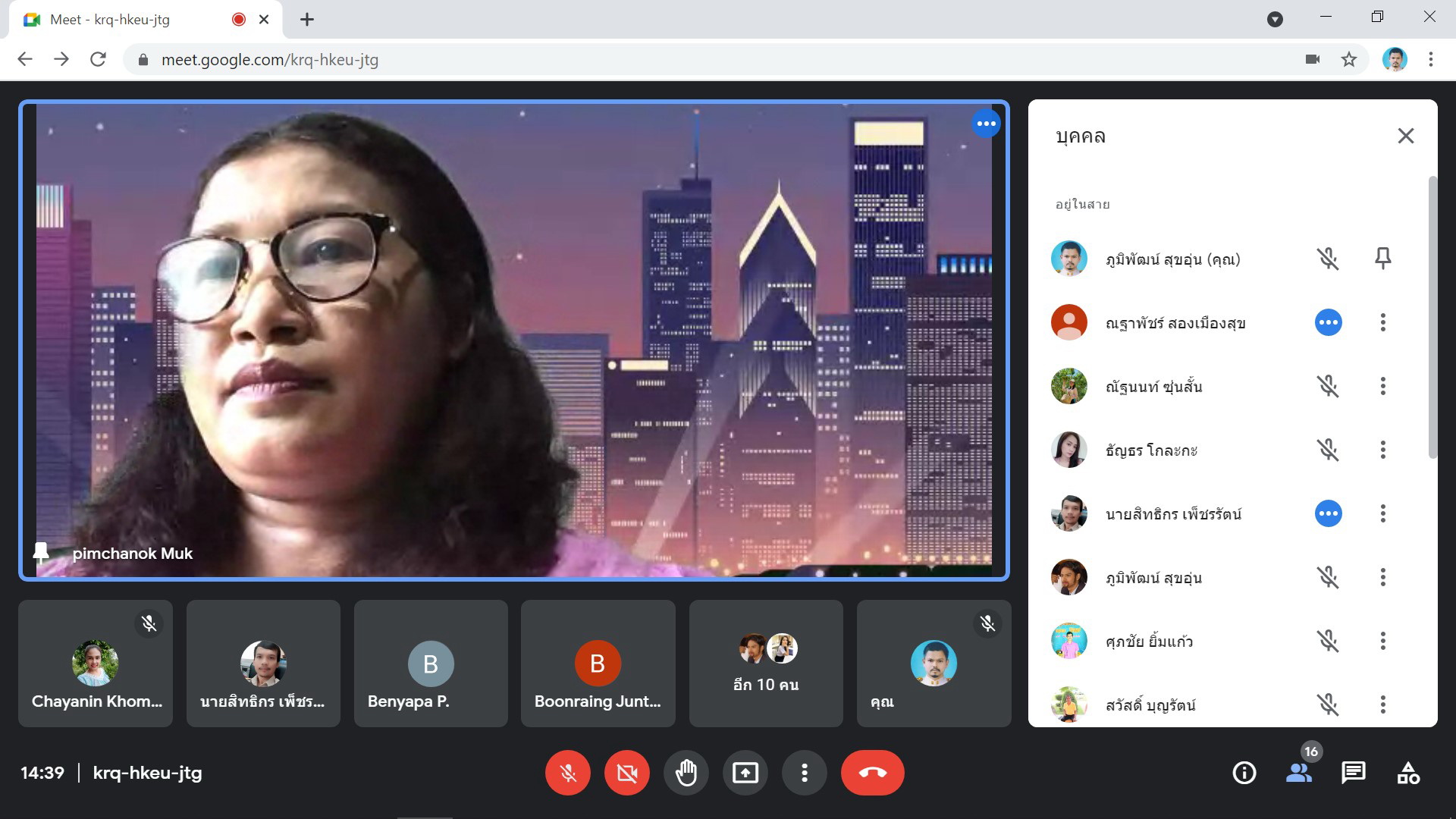Image resolution: width=1456 pixels, height=819 pixels.
Task: Open a new browser tab
Action: tap(306, 20)
